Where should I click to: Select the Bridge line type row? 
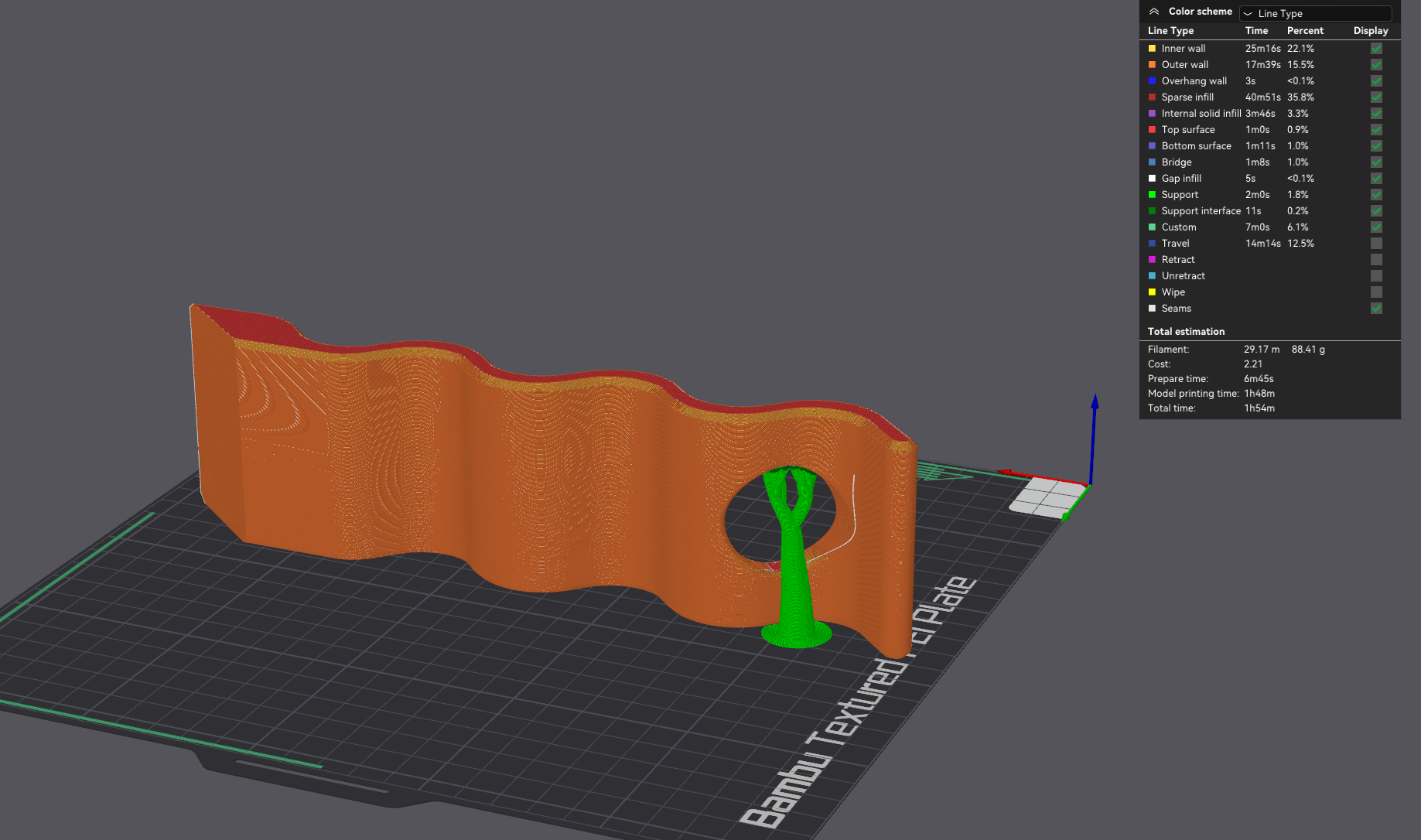[x=1269, y=162]
